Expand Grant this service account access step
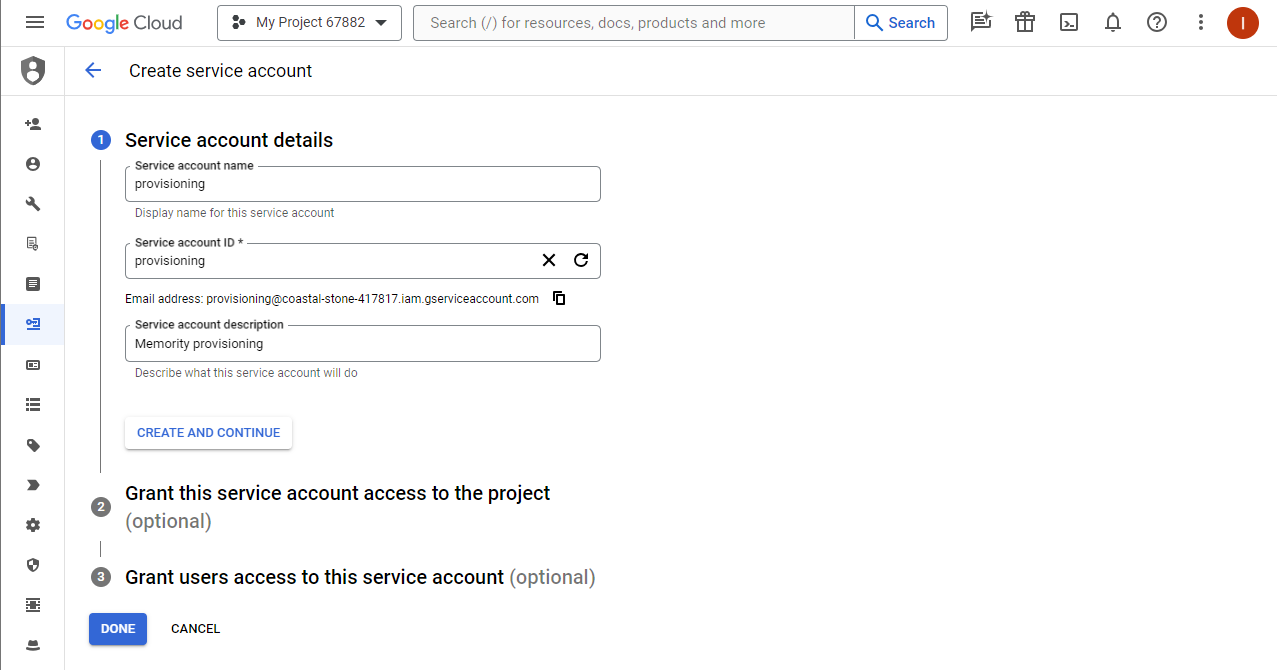1277x670 pixels. (337, 494)
